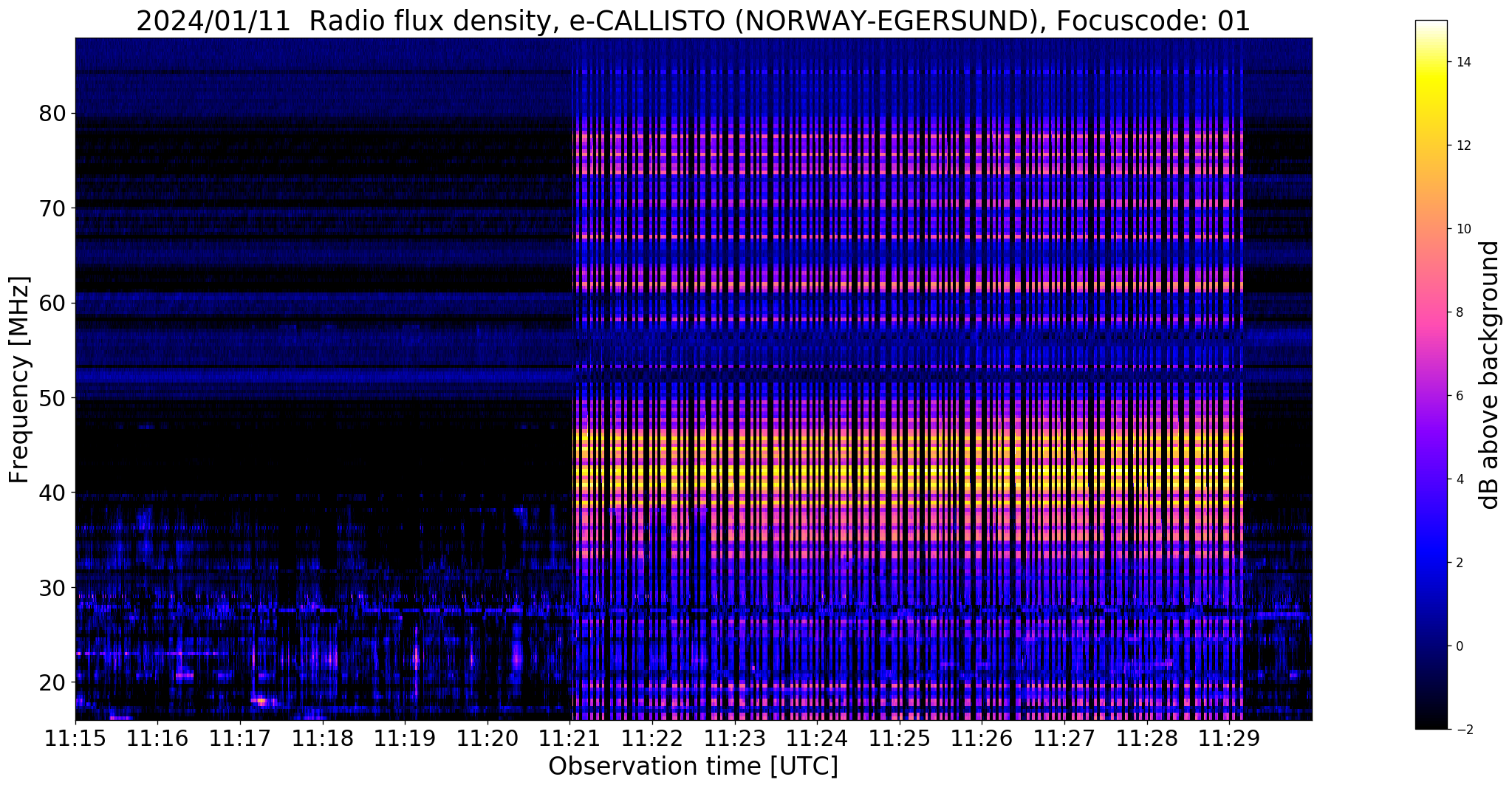Click the 11:22 time tick label
The image size is (1512, 788).
[x=651, y=739]
